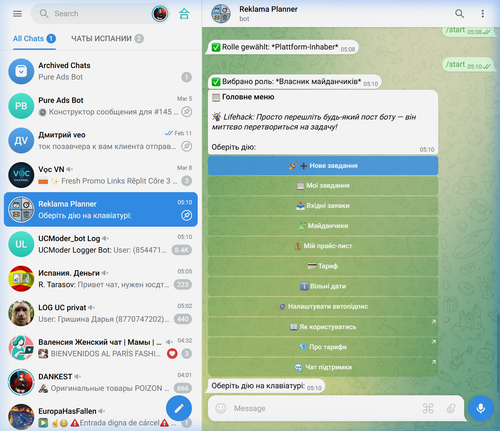Click the microphone voice message button
The width and height of the screenshot is (500, 431).
tap(481, 408)
